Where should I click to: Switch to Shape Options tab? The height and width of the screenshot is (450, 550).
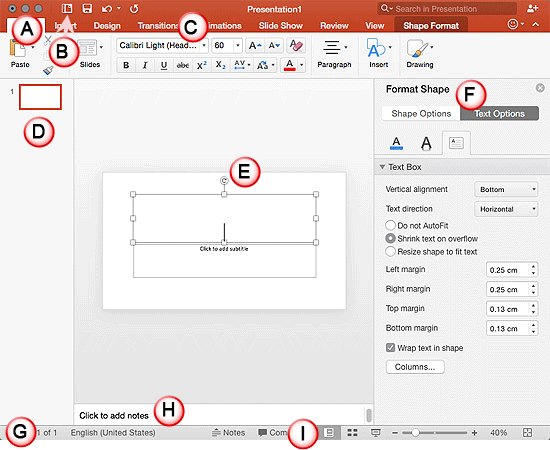(x=421, y=114)
